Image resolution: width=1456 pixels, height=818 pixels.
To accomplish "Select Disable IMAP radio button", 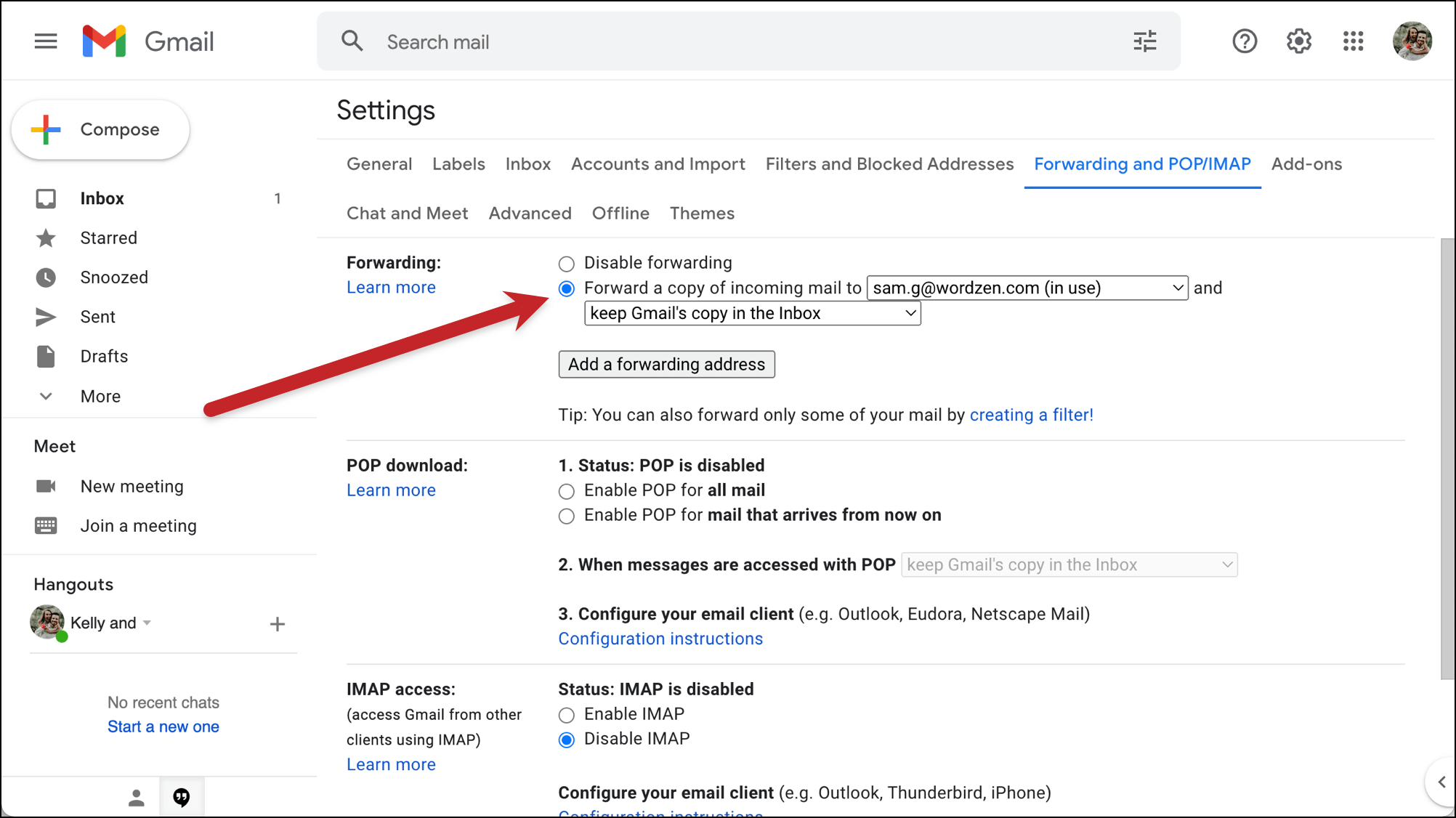I will 567,740.
